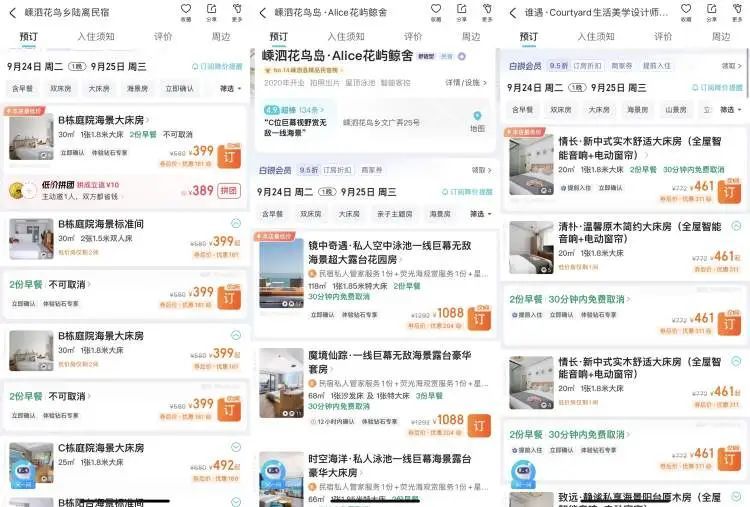
Task: Favorite the 嵊泗花鸟乡陆离民宿 listing with heart icon
Action: point(186,10)
